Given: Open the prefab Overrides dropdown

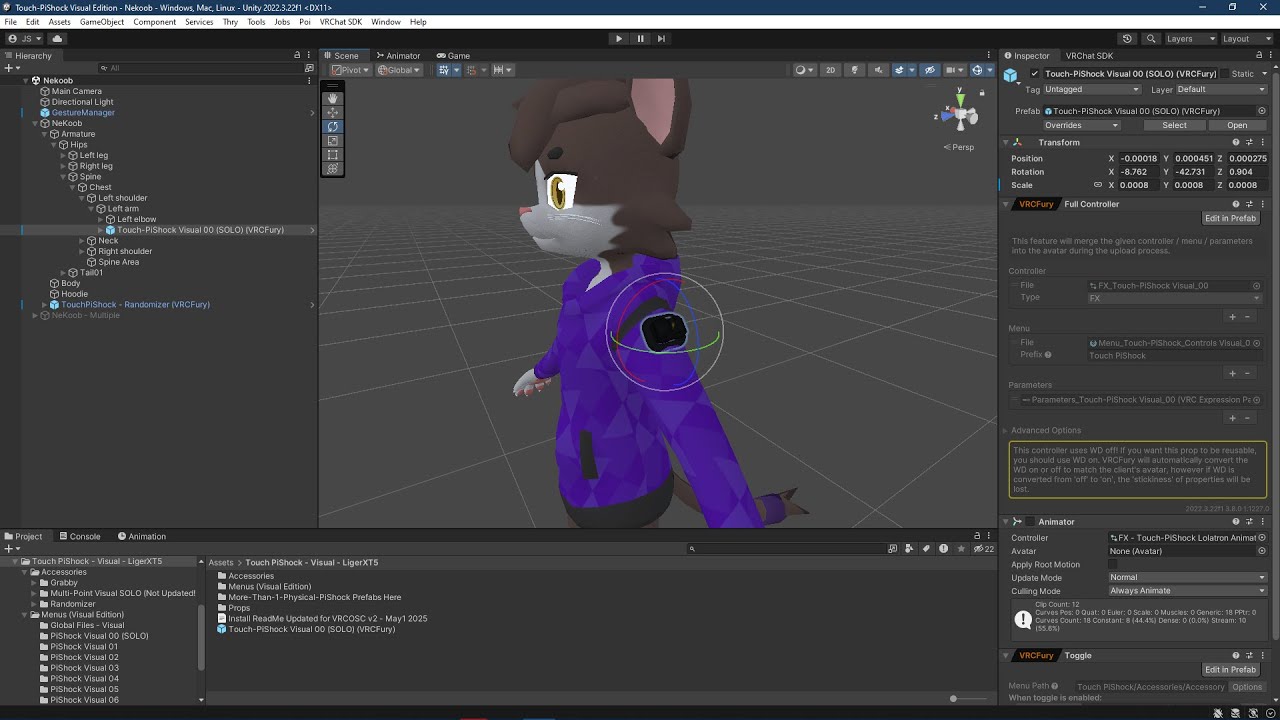Looking at the screenshot, I should point(1082,125).
